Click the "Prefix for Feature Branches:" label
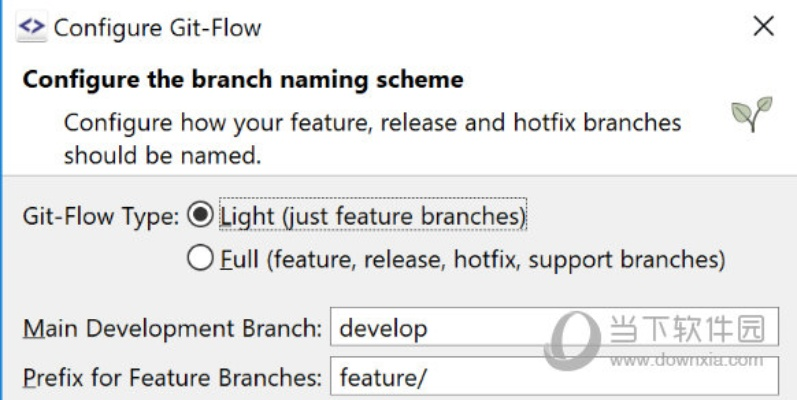This screenshot has width=797, height=400. pyautogui.click(x=172, y=379)
